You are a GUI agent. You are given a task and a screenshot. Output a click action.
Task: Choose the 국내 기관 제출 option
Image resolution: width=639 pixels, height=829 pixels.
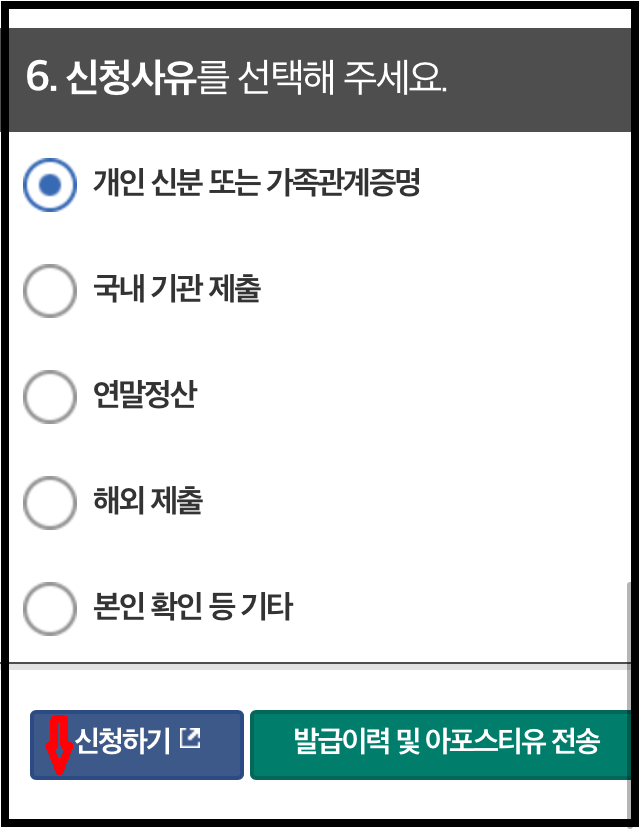pyautogui.click(x=49, y=290)
